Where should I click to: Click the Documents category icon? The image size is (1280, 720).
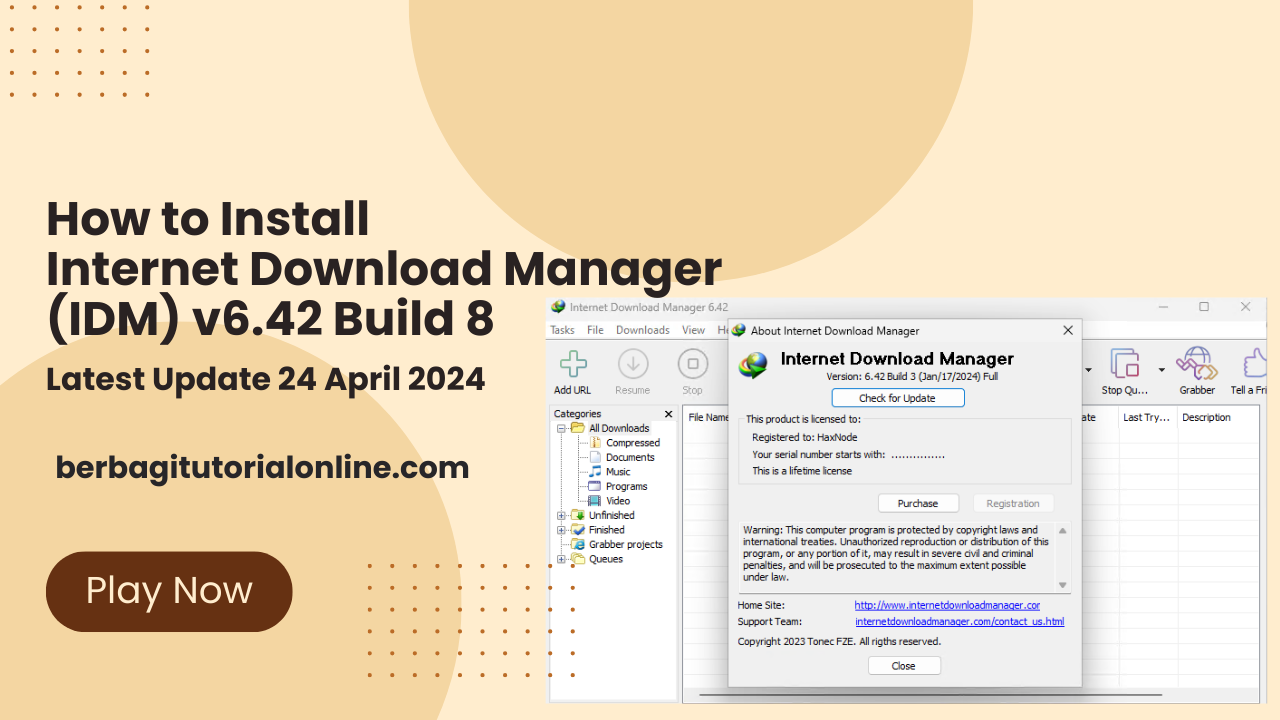pos(595,457)
